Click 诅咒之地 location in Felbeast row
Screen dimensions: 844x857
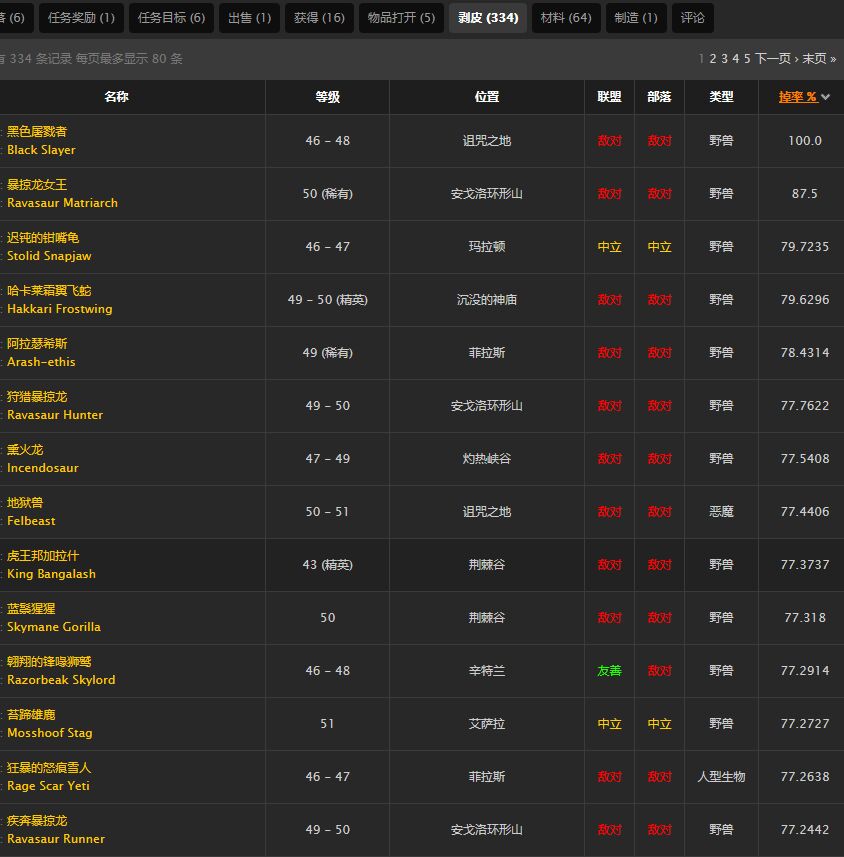point(487,512)
